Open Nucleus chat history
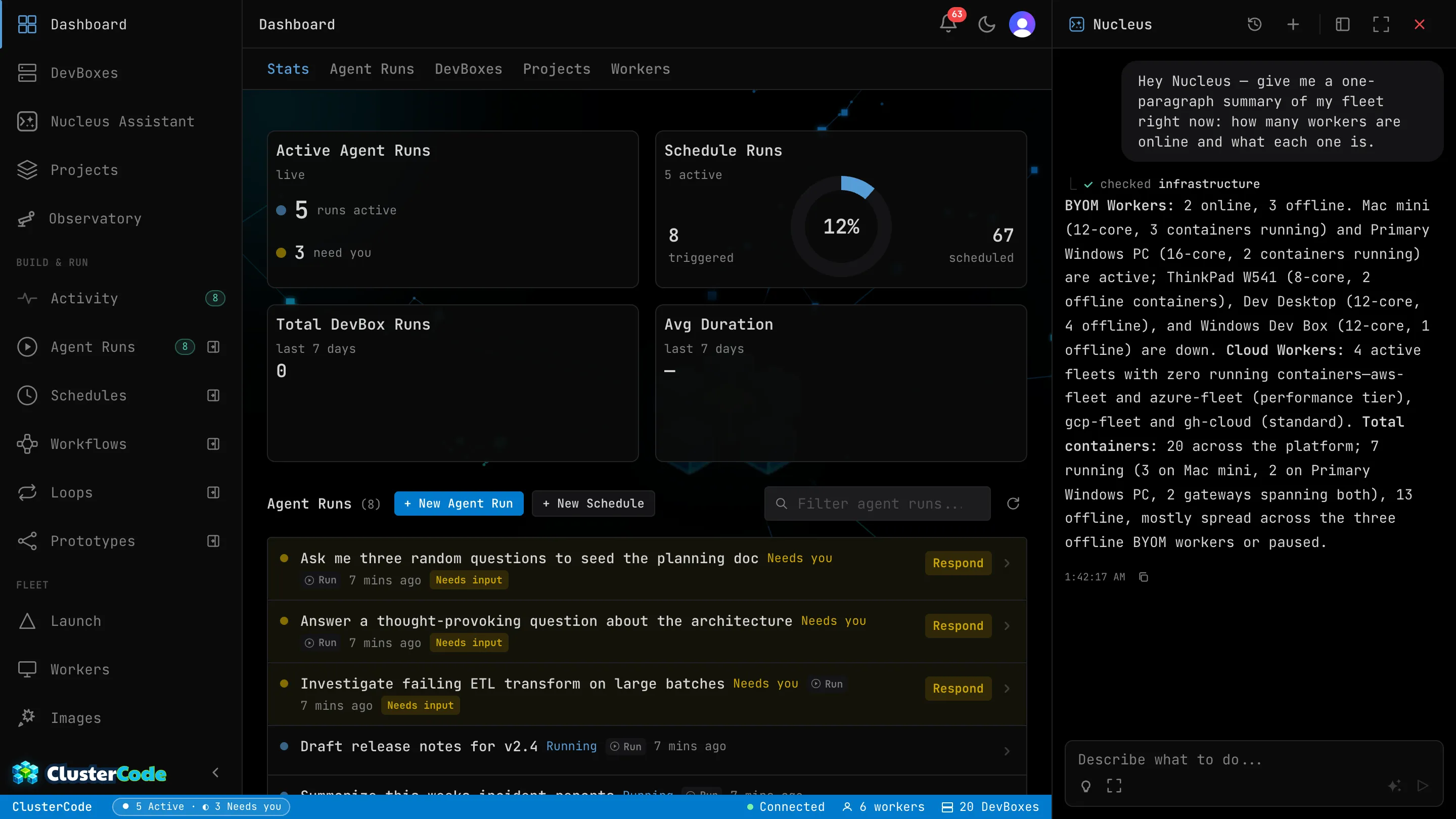 1255,24
